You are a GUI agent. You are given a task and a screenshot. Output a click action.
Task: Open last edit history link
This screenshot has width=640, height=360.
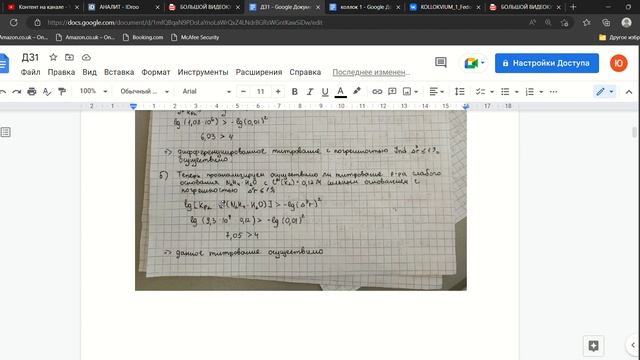(x=371, y=72)
